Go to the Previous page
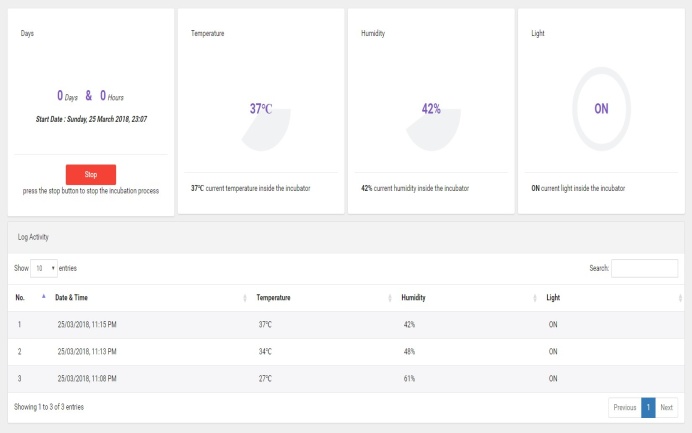 [x=624, y=408]
